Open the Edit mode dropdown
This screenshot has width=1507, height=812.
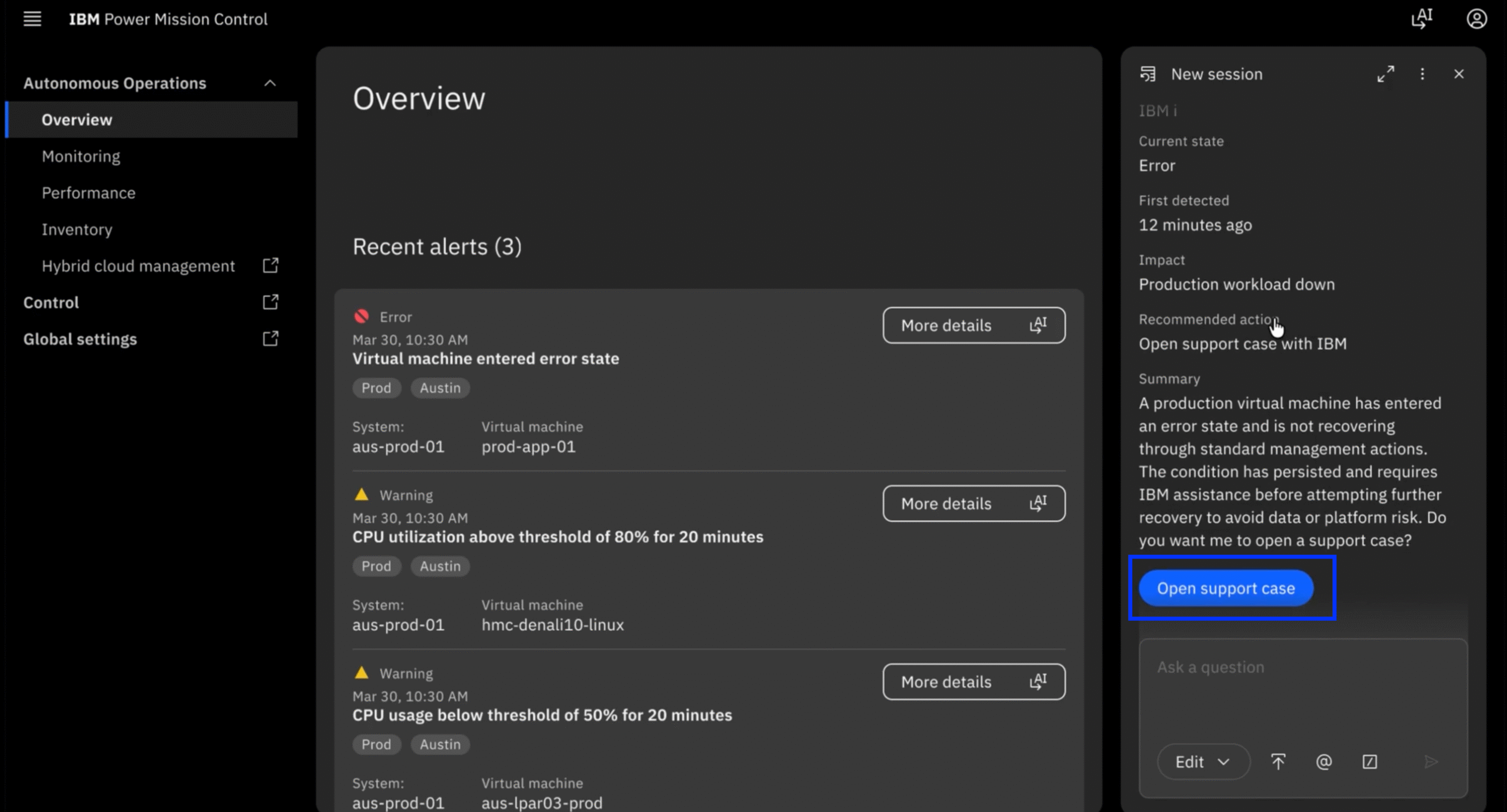click(1203, 762)
